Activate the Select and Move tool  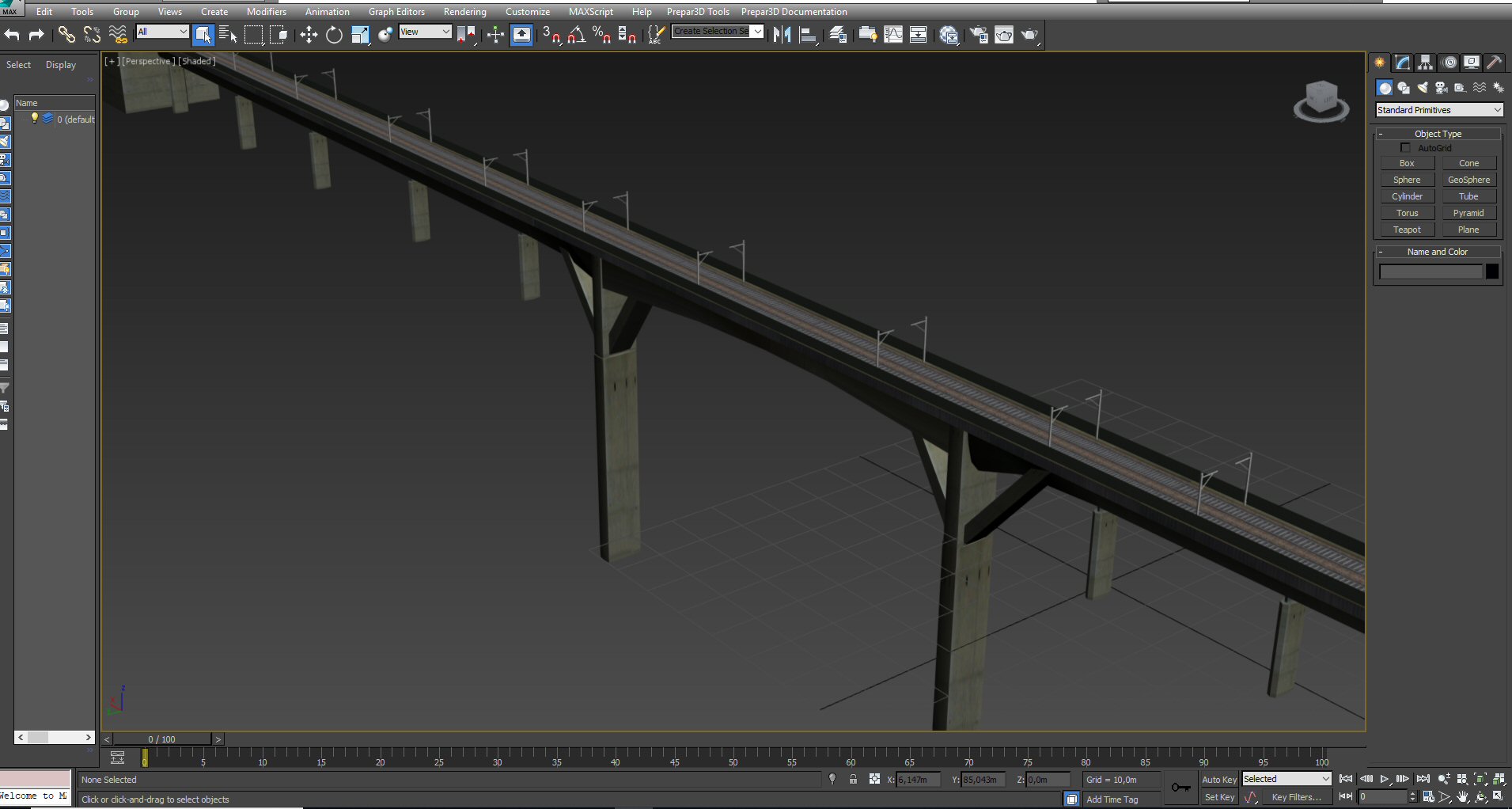(309, 35)
